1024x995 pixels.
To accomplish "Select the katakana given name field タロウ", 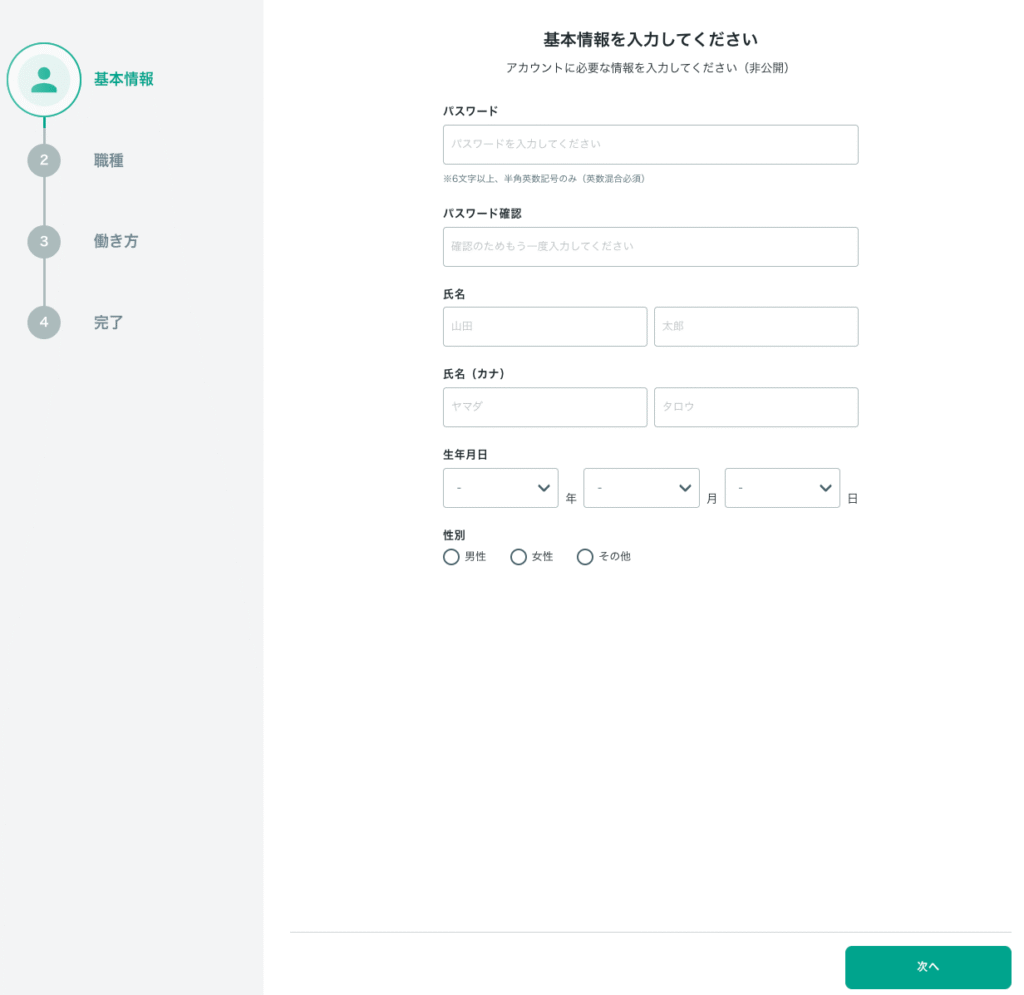I will click(756, 407).
